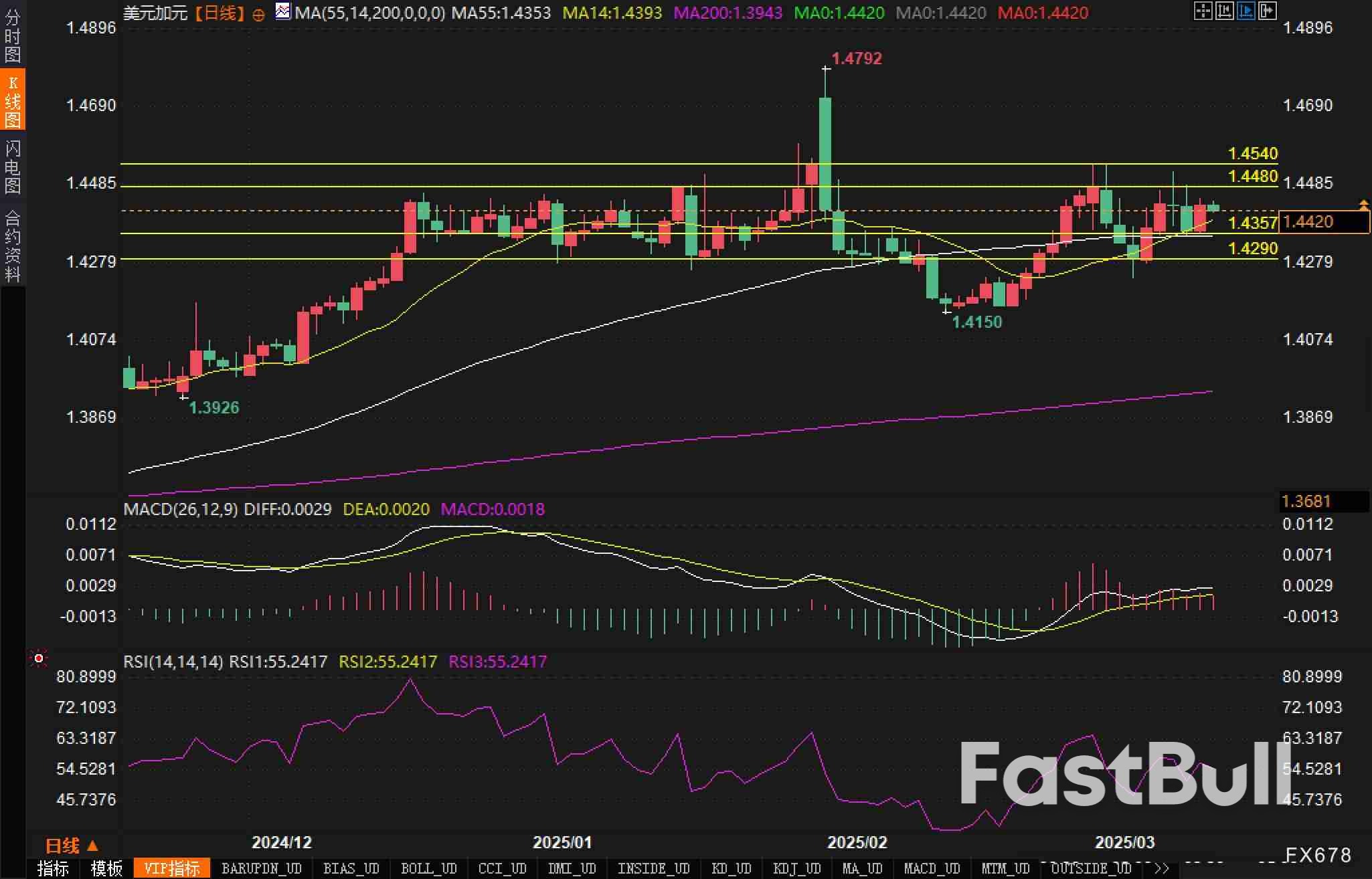Click the MA indicator chart icon
Screen dimensions: 1372x879
(283, 11)
